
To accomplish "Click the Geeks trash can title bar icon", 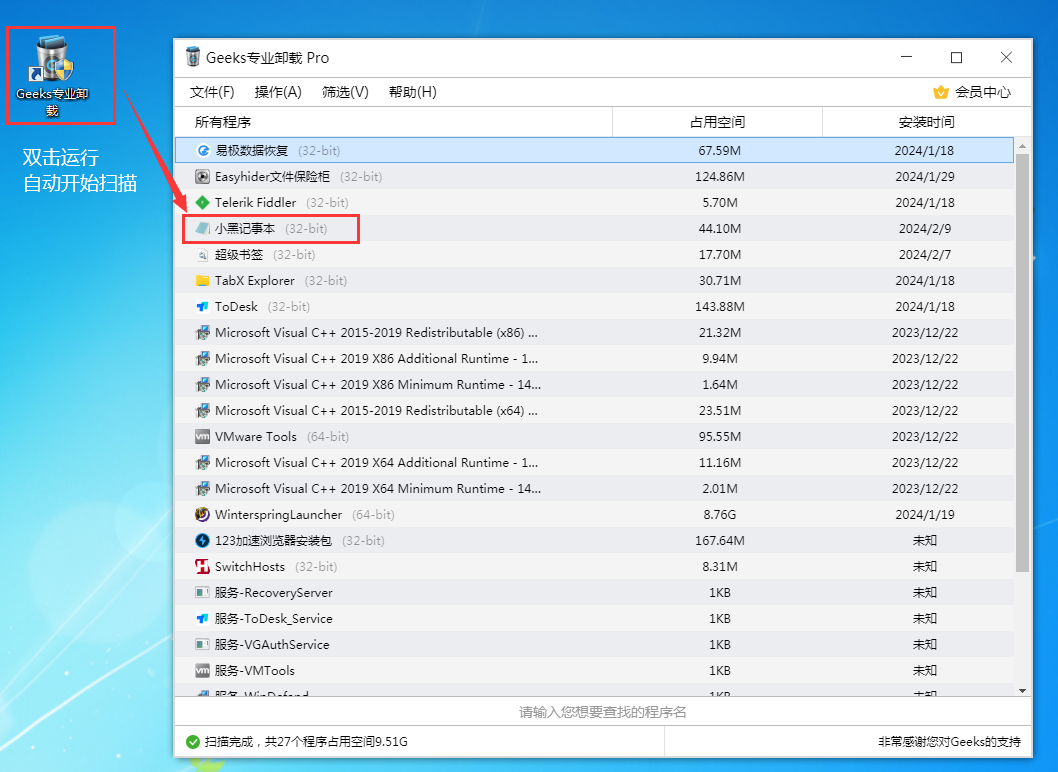I will 193,57.
